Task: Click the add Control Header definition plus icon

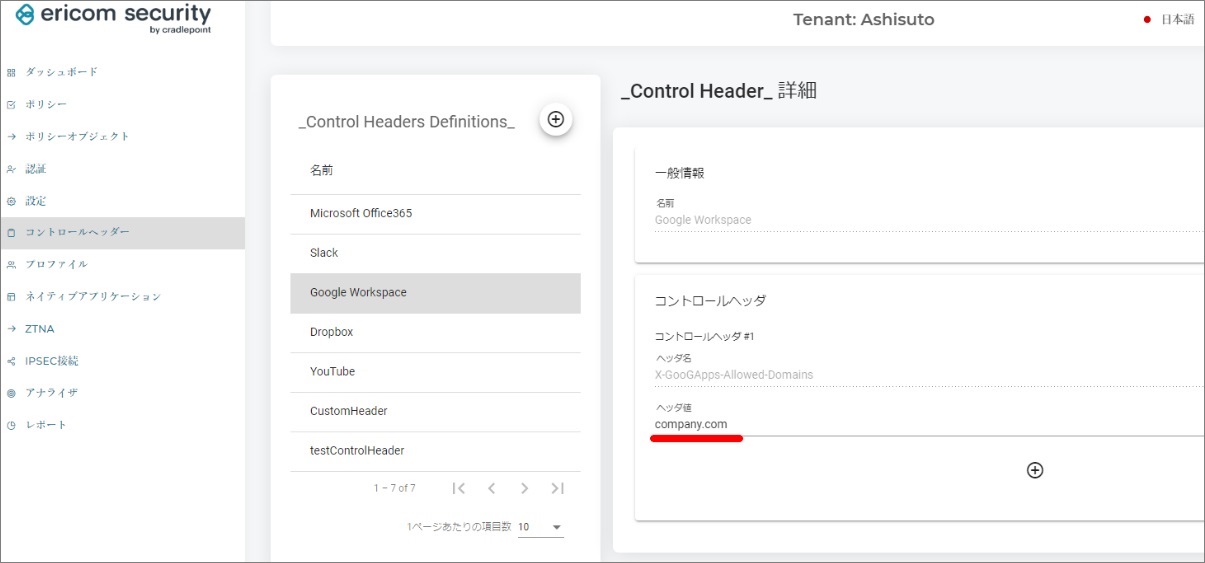Action: (x=556, y=119)
